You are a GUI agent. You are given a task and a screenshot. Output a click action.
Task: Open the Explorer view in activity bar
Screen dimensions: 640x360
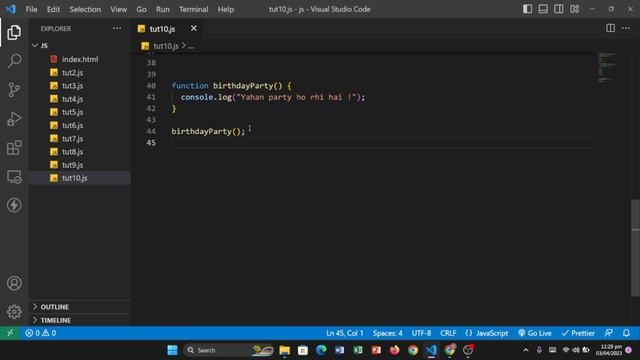(x=14, y=32)
